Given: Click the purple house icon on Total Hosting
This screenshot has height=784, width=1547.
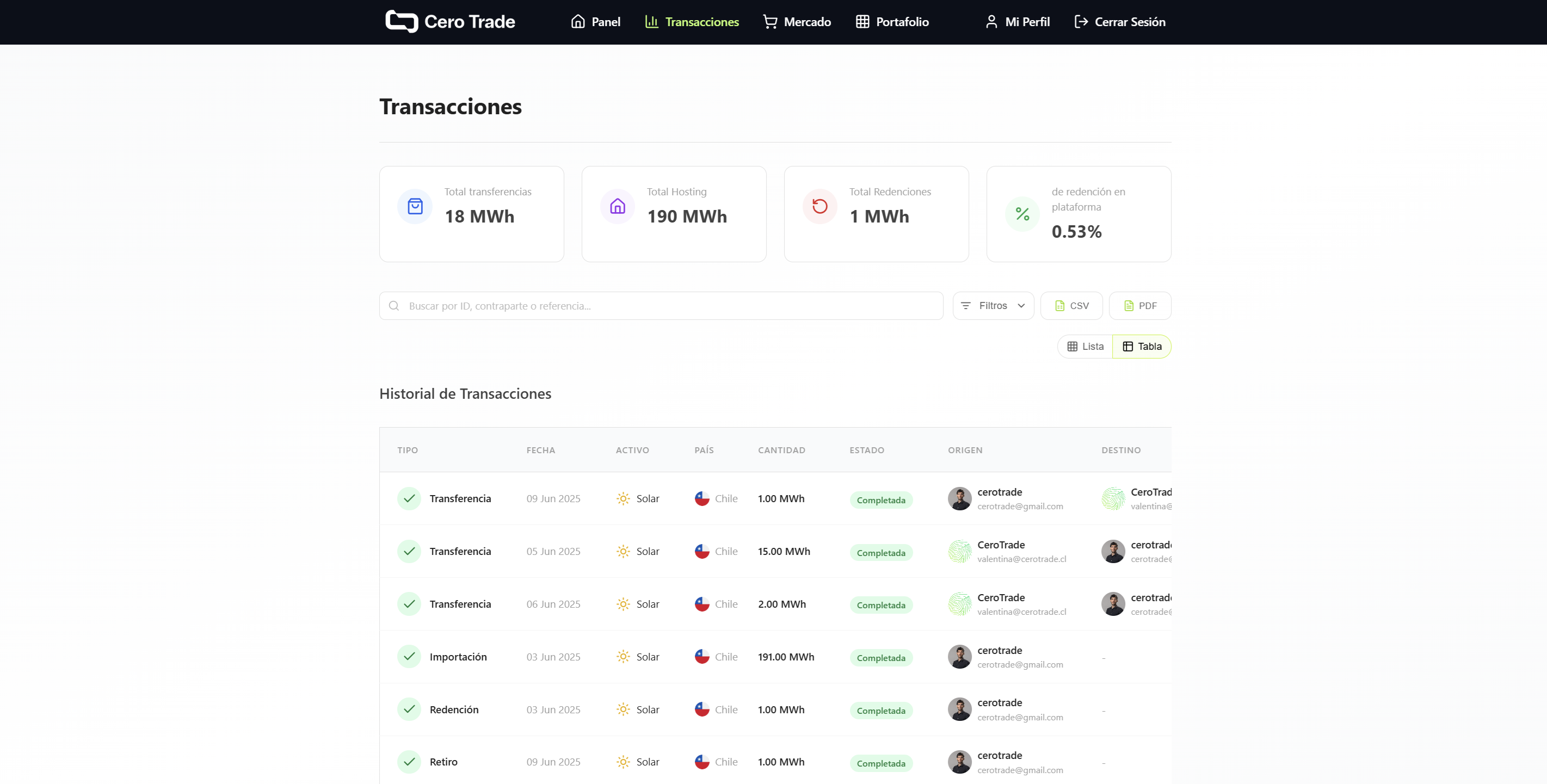Looking at the screenshot, I should pos(618,207).
